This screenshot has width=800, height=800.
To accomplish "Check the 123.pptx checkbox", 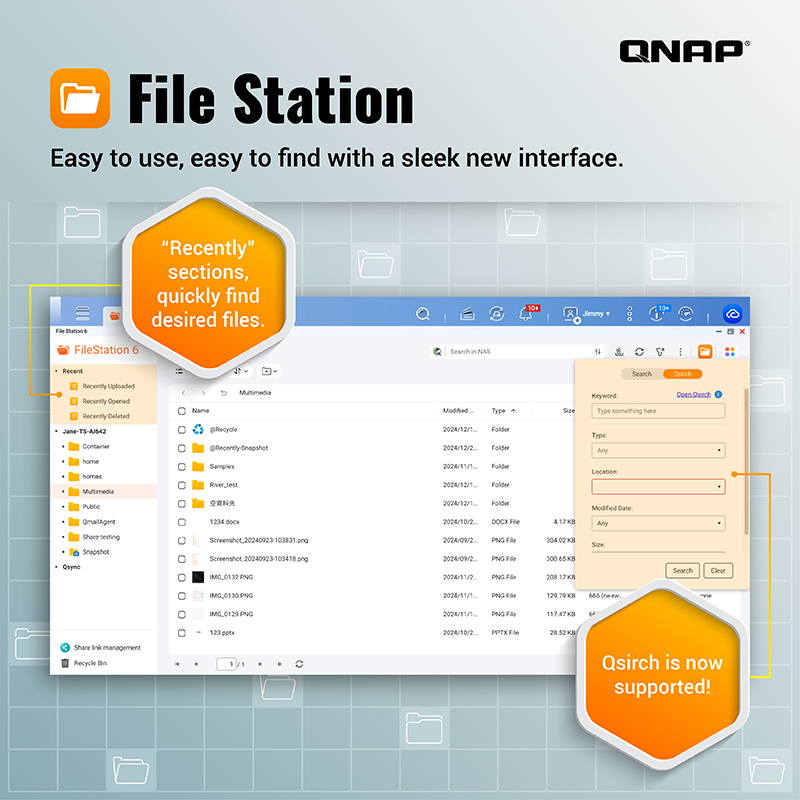I will click(x=182, y=633).
